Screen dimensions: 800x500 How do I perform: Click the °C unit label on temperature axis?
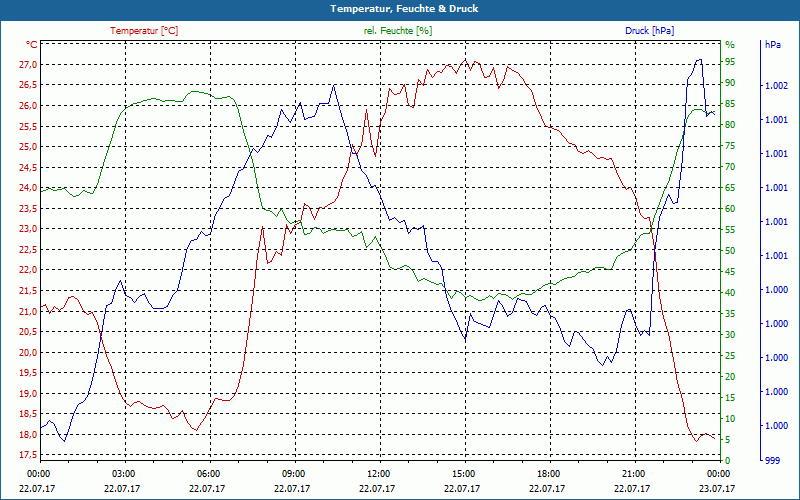[32, 44]
